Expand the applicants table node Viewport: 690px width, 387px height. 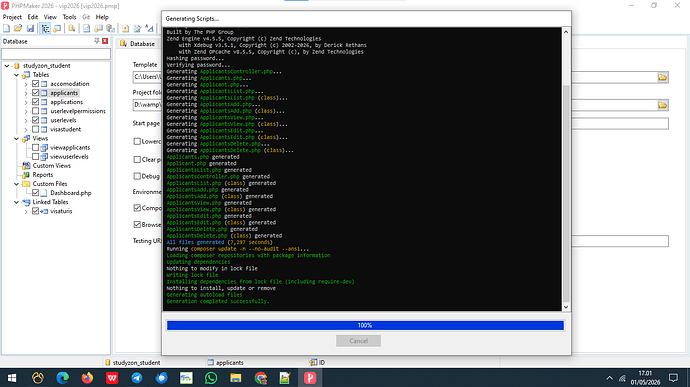coord(26,93)
